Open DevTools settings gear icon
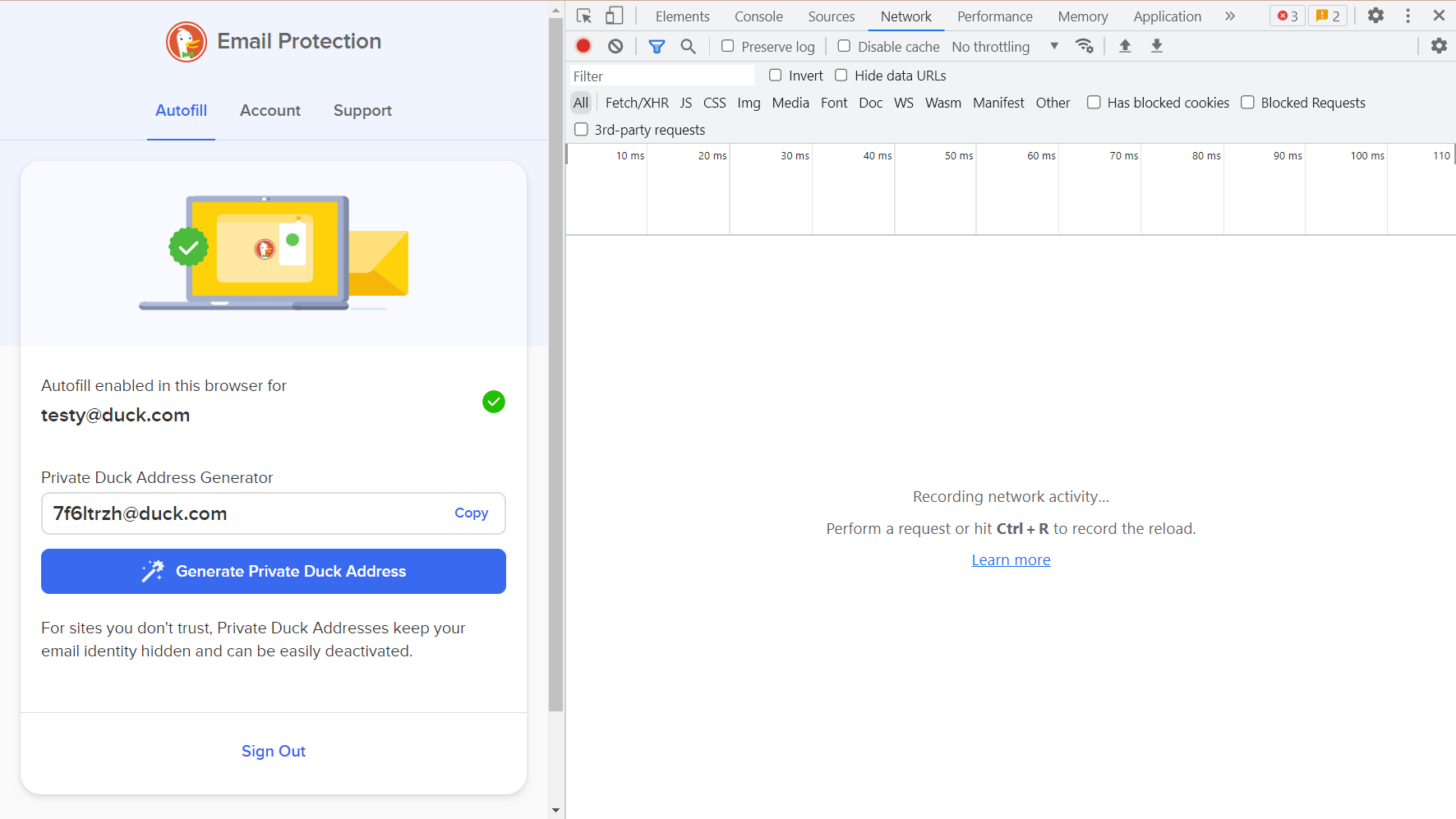The image size is (1456, 819). (x=1375, y=16)
